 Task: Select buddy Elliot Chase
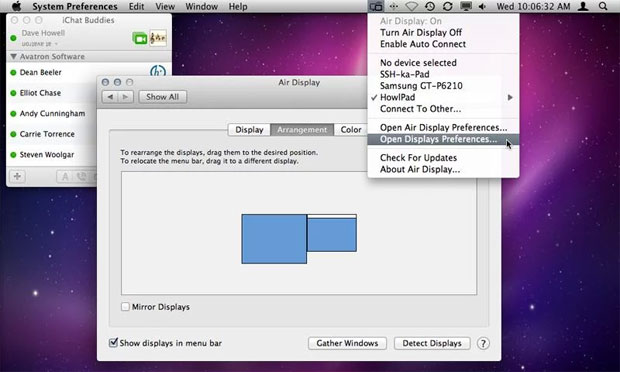(x=40, y=93)
